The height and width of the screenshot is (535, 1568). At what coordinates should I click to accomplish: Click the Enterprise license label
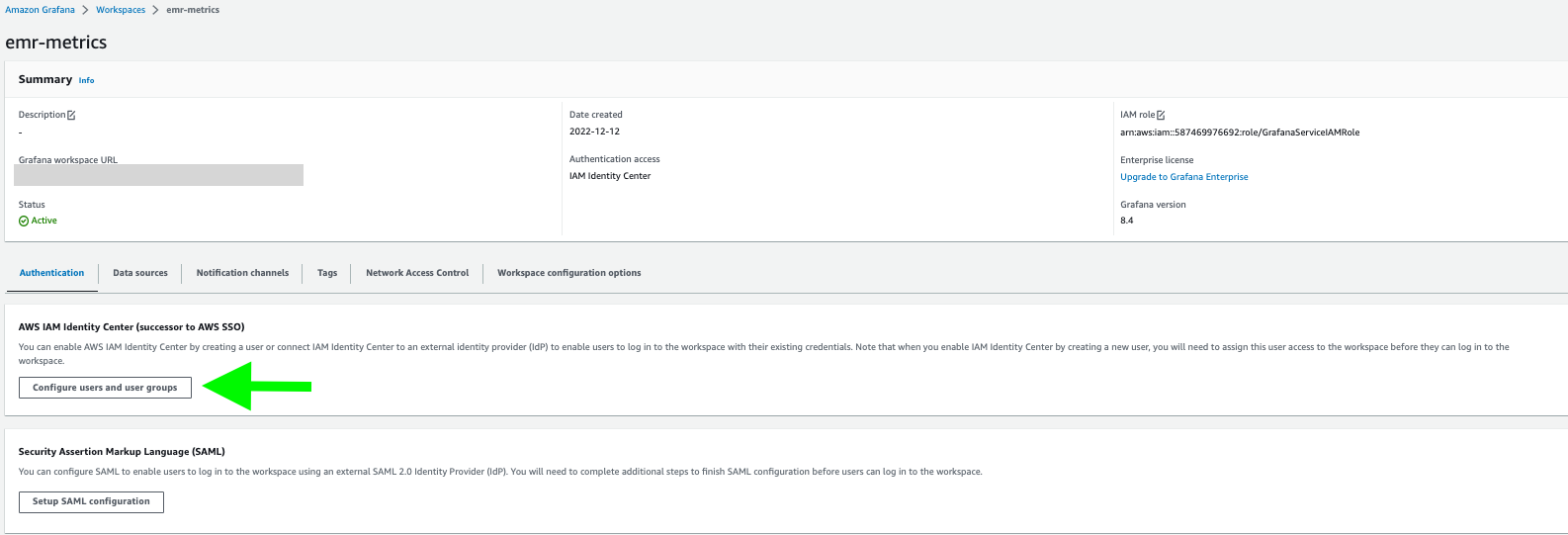click(x=1157, y=160)
